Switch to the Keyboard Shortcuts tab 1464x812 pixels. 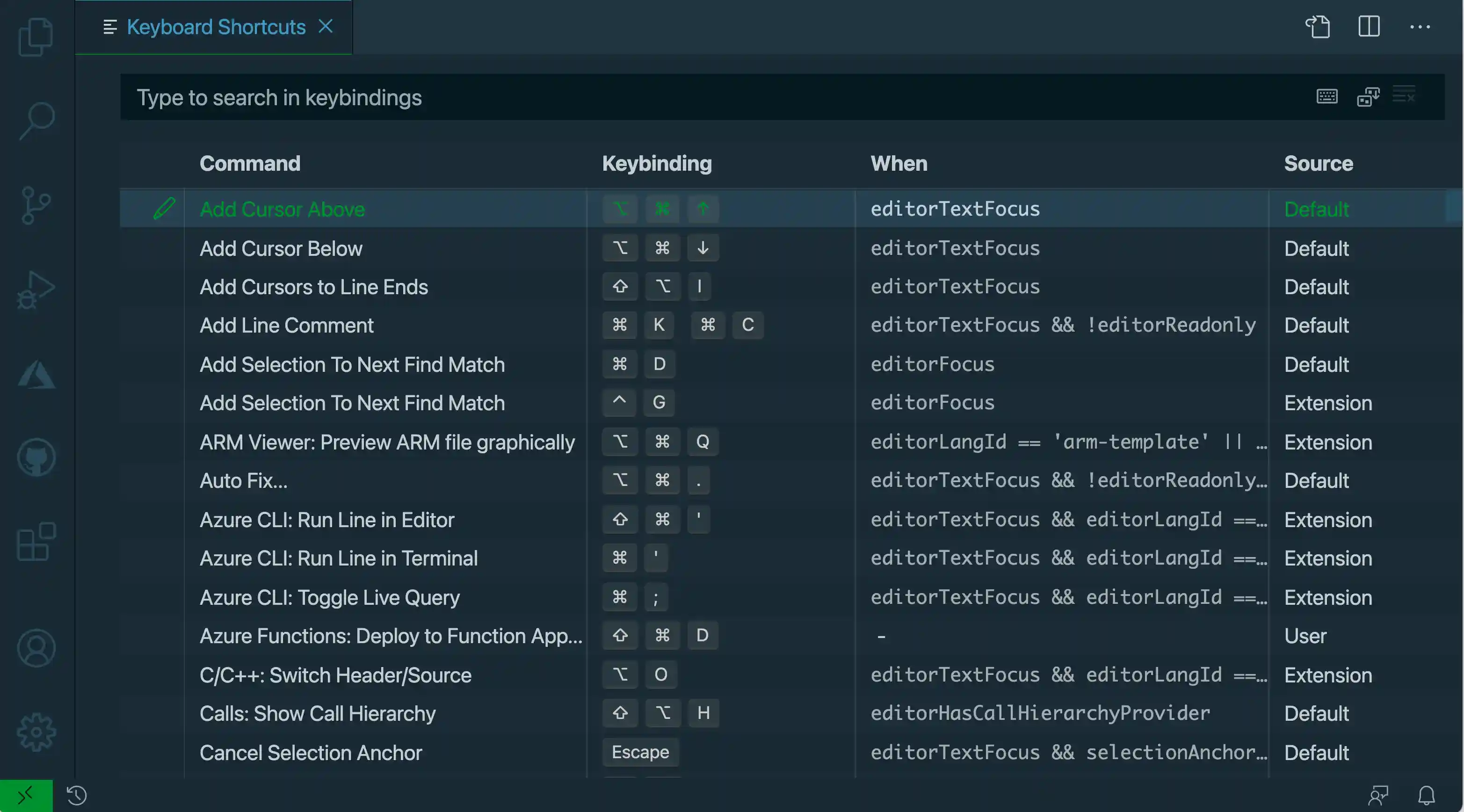pyautogui.click(x=216, y=27)
